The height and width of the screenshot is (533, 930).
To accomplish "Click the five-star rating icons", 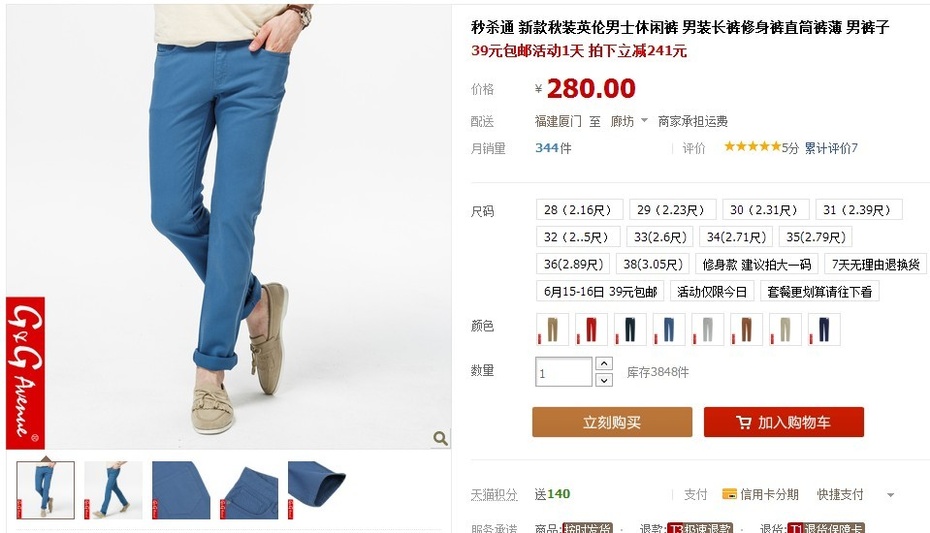I will (x=752, y=146).
